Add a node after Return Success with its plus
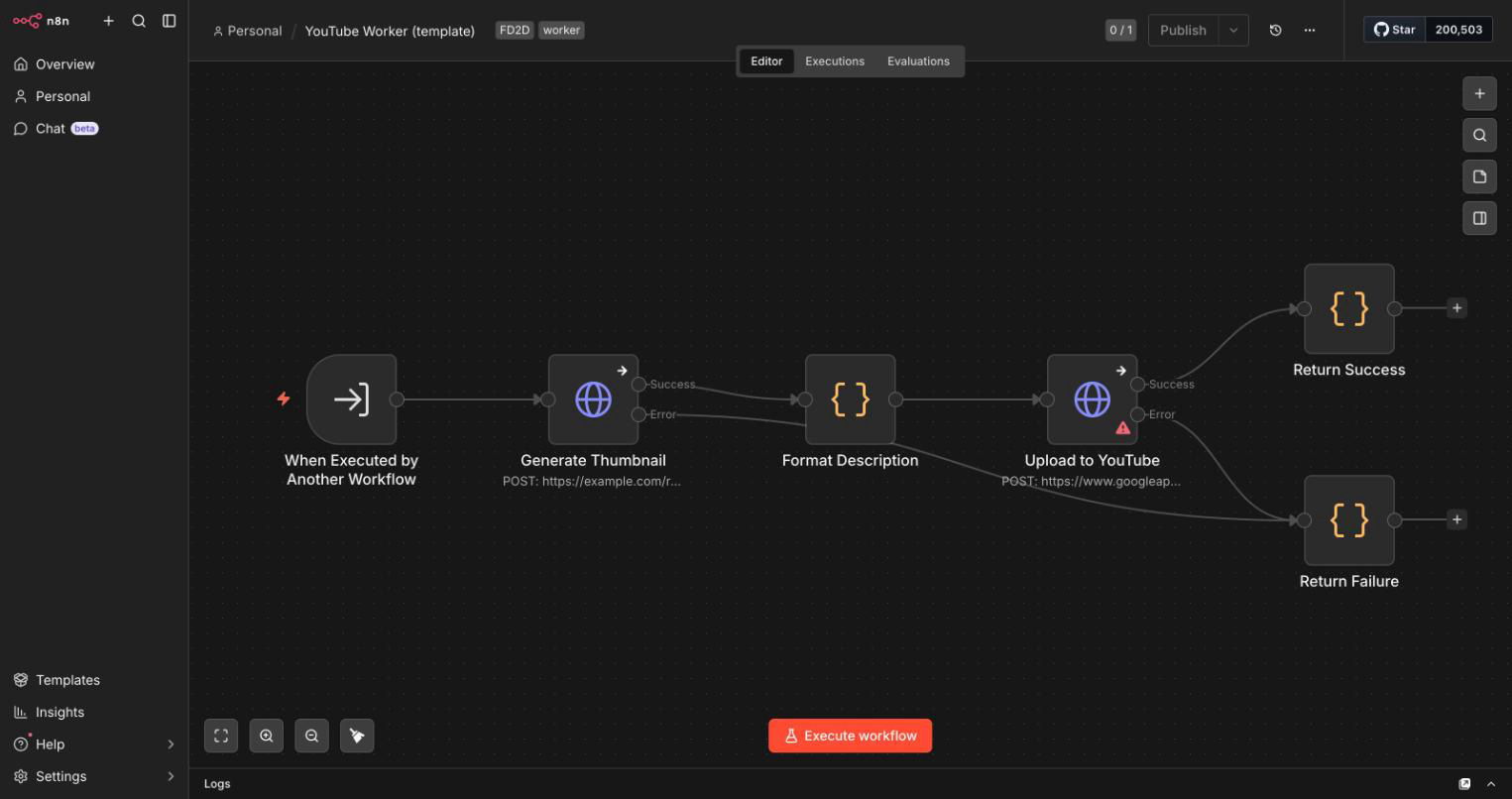 tap(1456, 308)
